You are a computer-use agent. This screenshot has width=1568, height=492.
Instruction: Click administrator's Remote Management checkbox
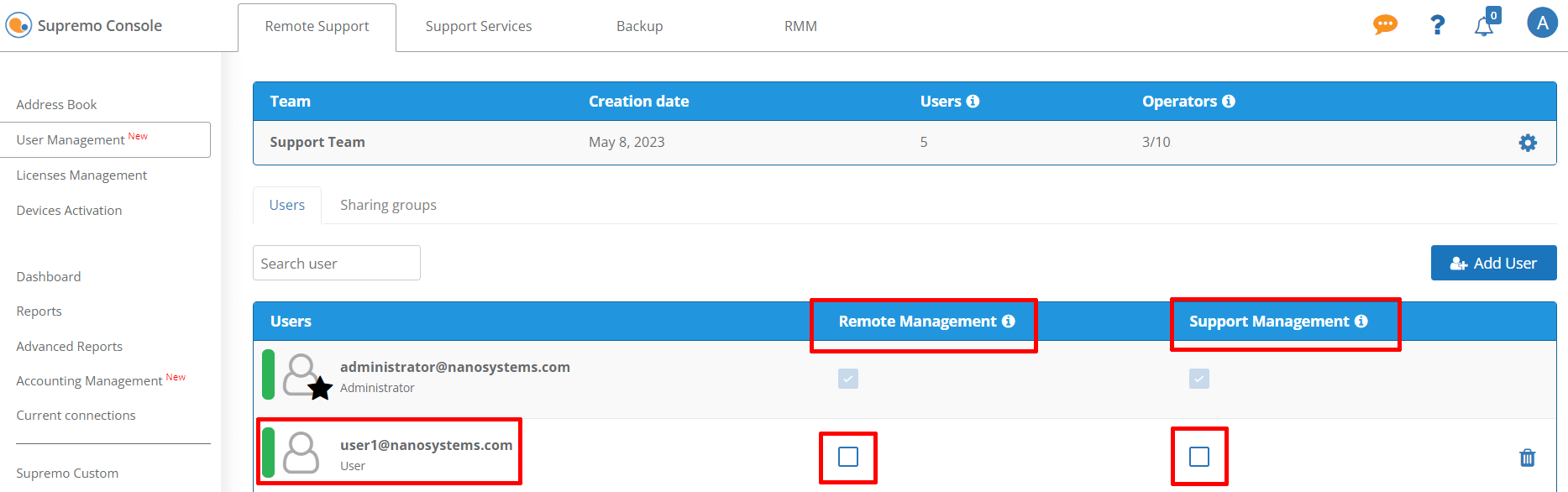(x=848, y=379)
